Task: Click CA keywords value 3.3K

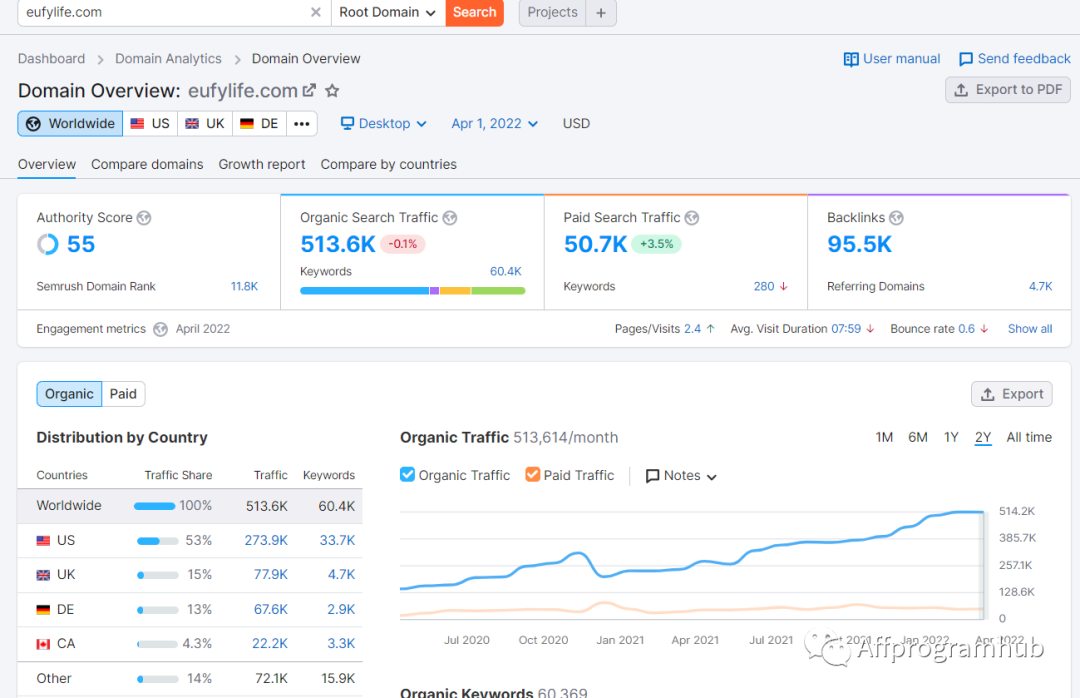Action: 341,644
